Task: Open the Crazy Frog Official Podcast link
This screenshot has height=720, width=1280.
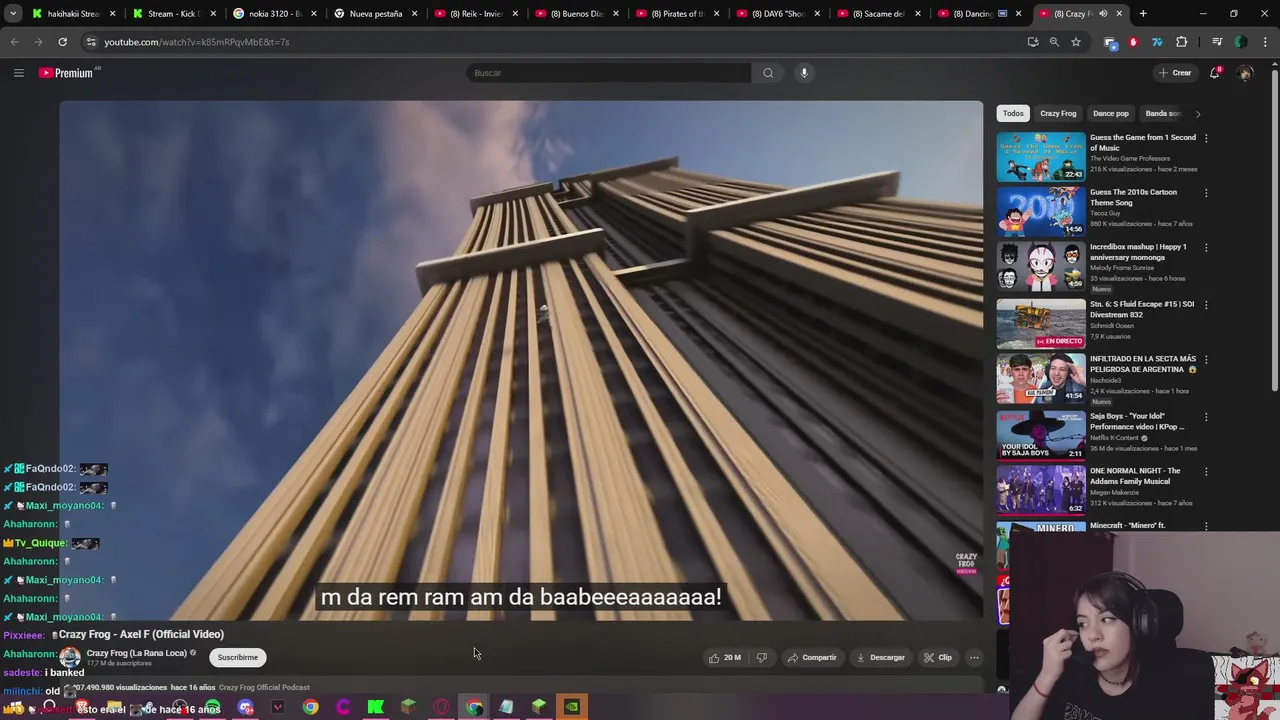Action: (264, 687)
